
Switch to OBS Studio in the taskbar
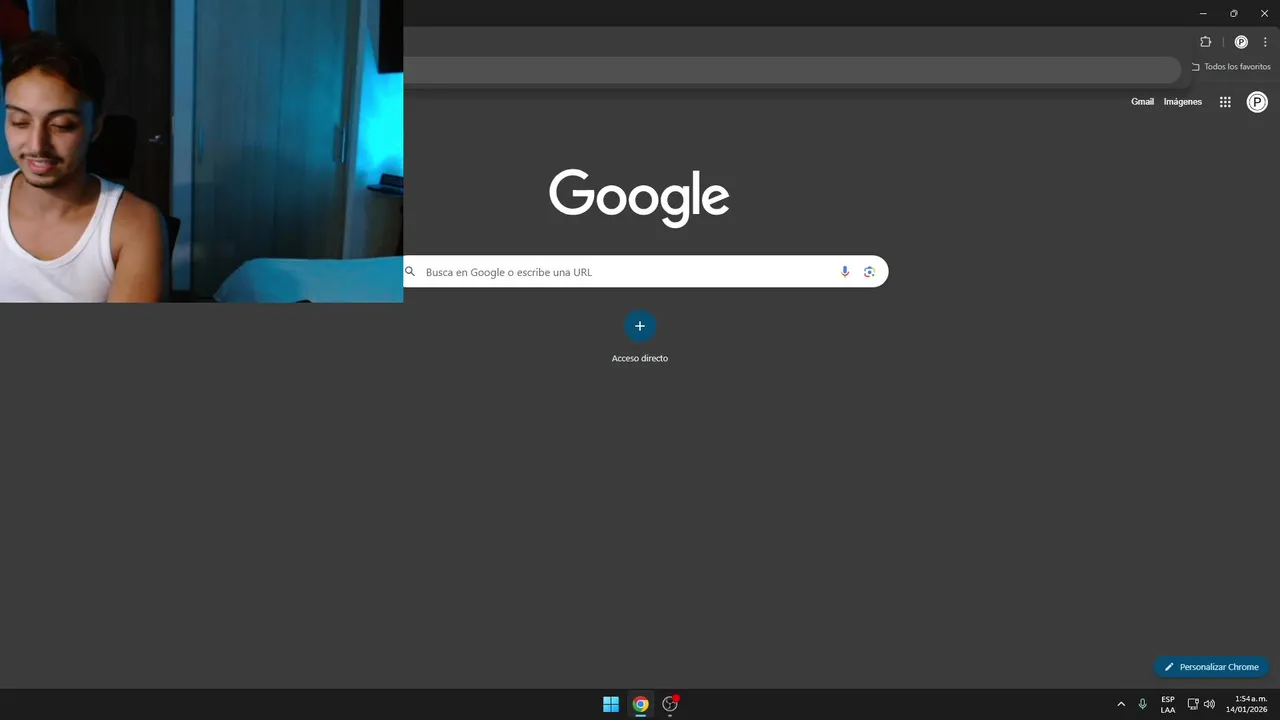click(x=670, y=704)
